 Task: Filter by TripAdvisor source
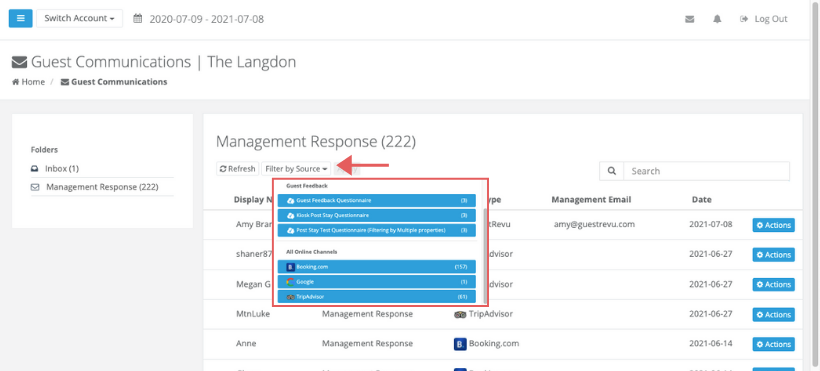(x=377, y=297)
